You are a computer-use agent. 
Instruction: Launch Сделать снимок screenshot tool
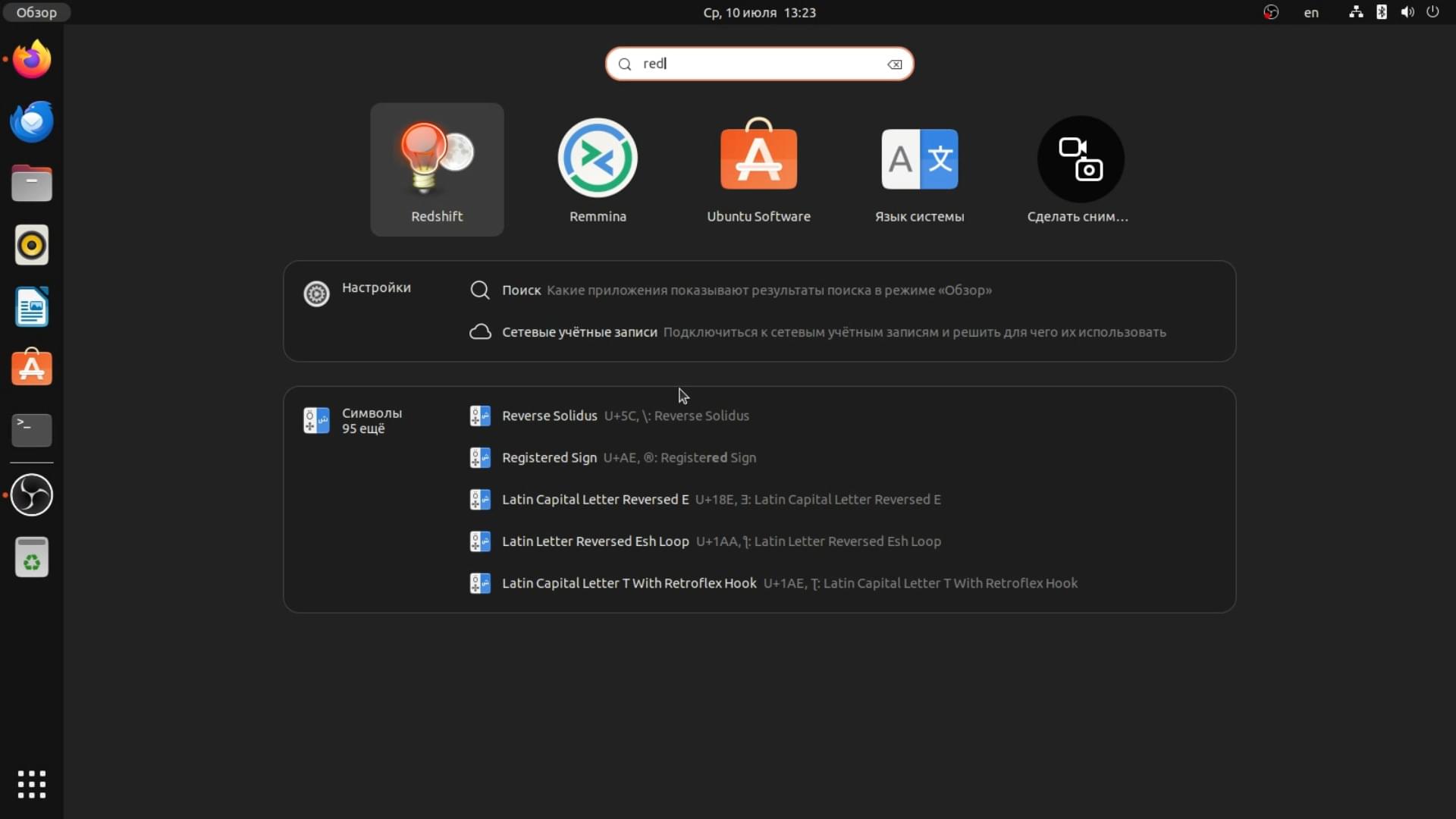tap(1080, 170)
